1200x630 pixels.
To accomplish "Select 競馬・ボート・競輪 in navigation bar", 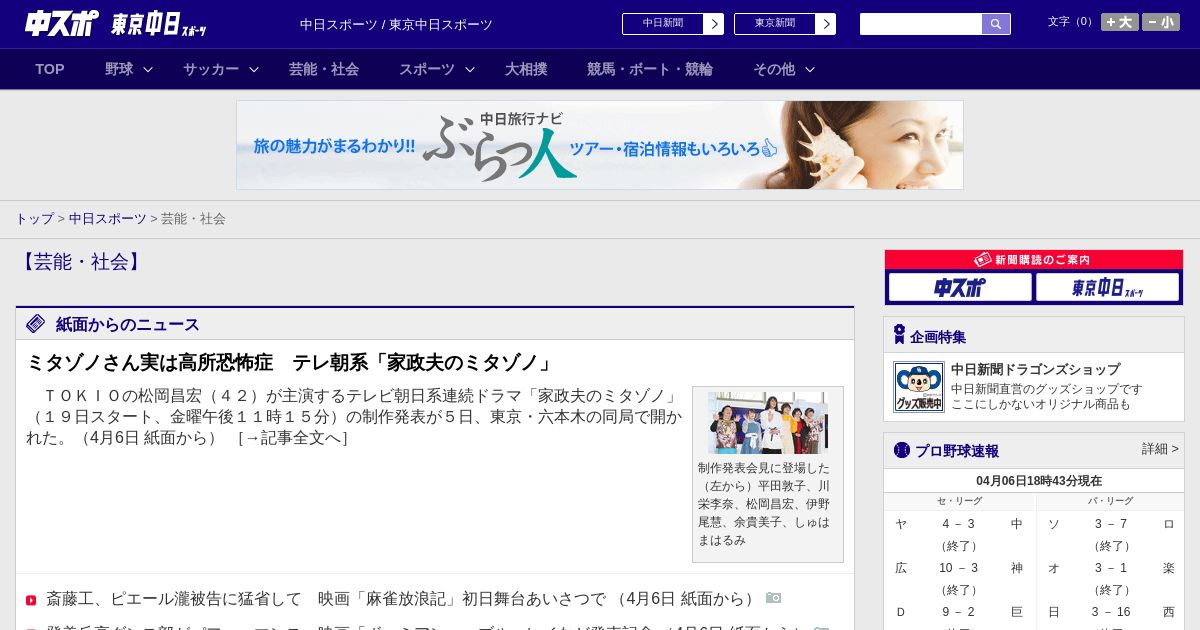I will pos(650,69).
